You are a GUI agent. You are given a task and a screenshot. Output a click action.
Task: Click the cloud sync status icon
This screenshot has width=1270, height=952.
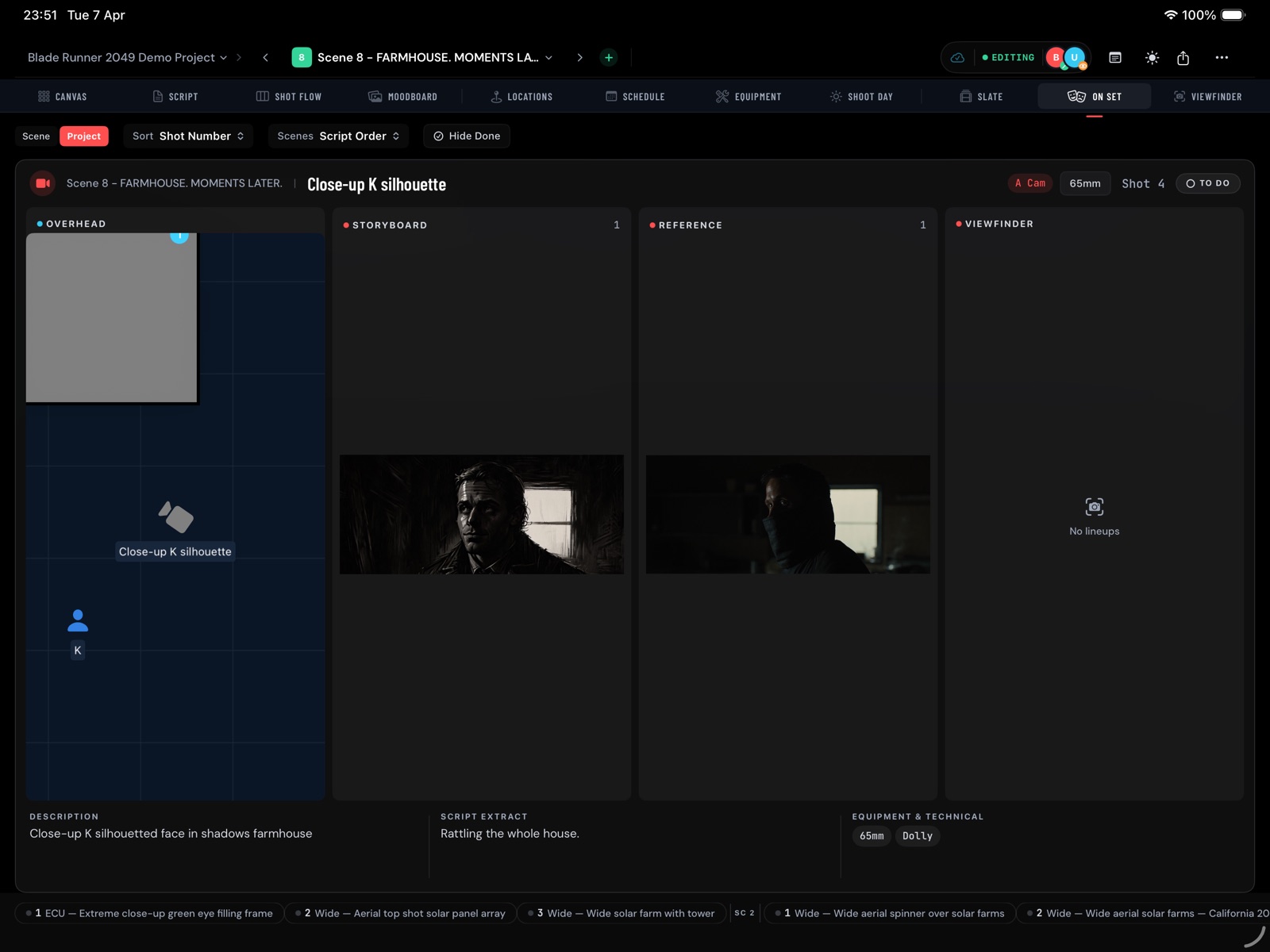958,58
